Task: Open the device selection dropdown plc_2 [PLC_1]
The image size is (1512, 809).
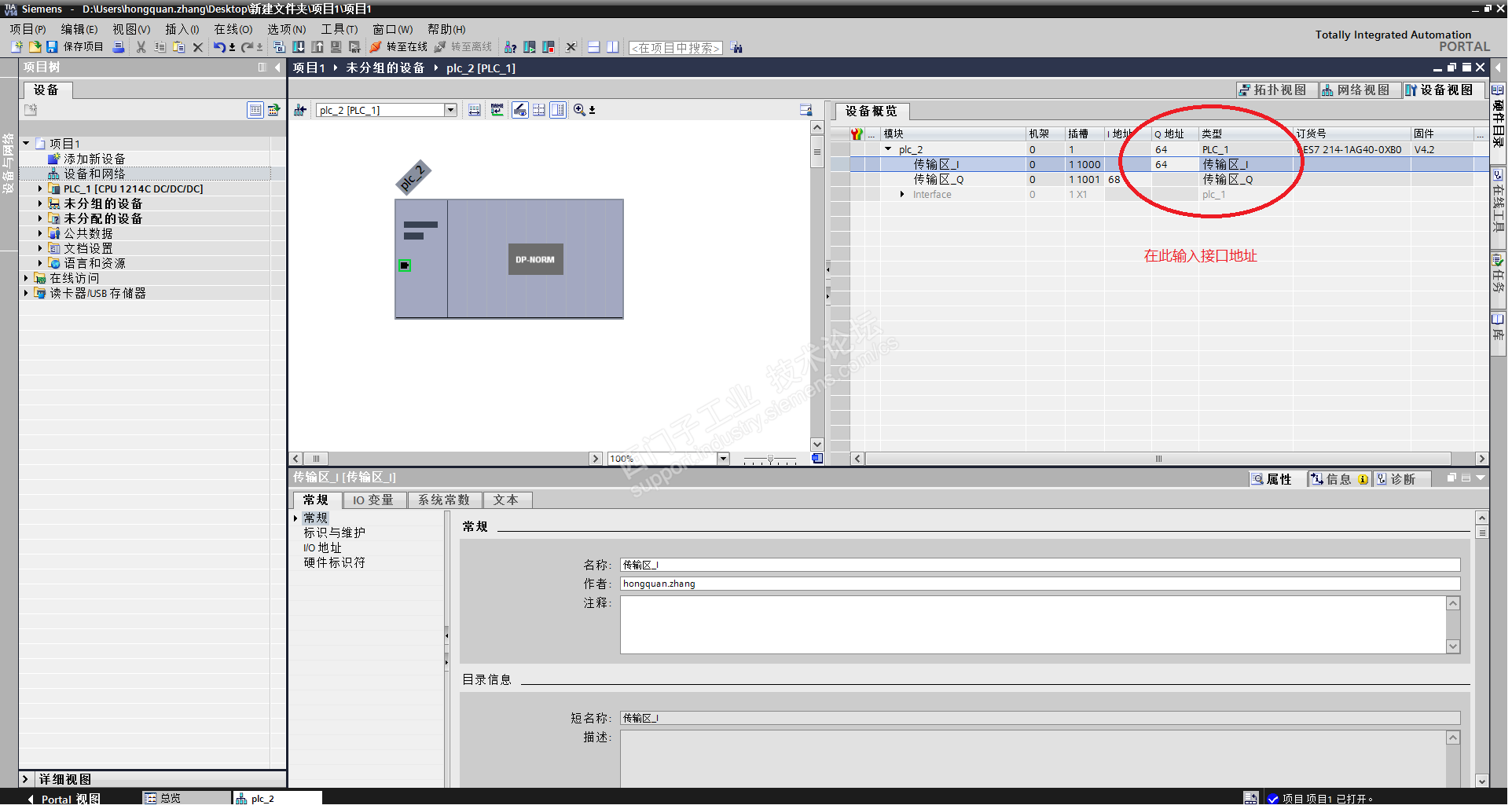Action: [x=451, y=110]
